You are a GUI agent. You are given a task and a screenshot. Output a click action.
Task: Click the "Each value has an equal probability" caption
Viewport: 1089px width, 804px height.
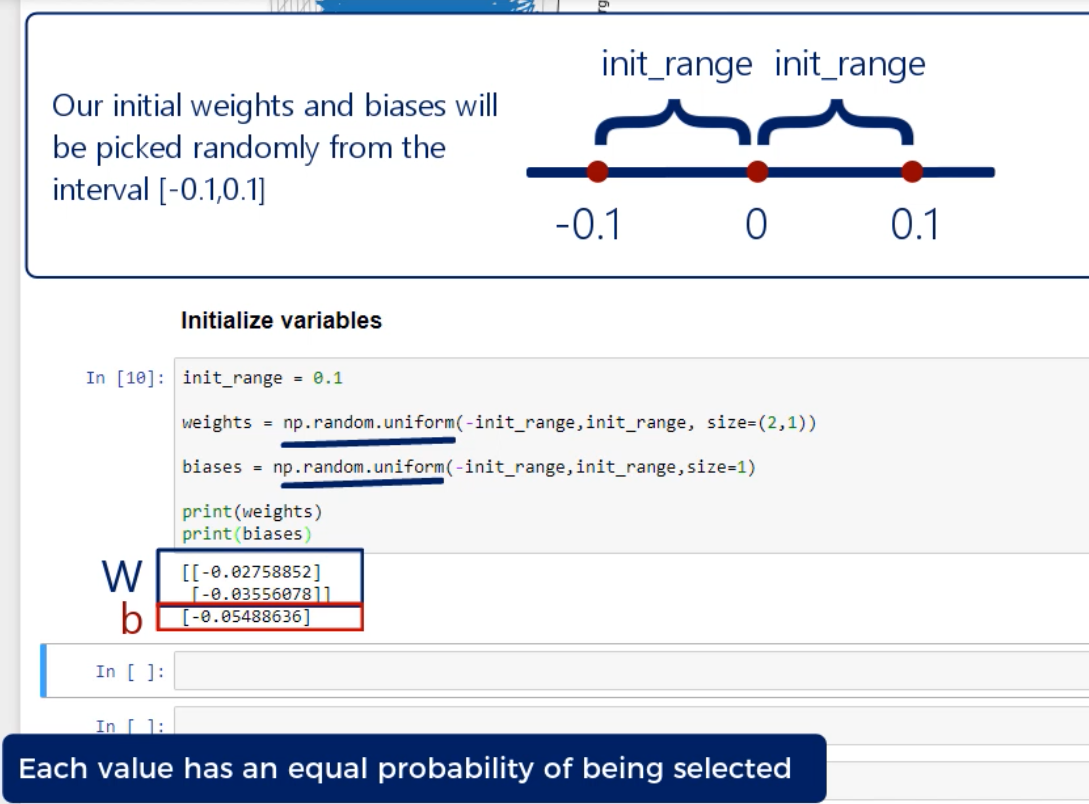coord(405,769)
